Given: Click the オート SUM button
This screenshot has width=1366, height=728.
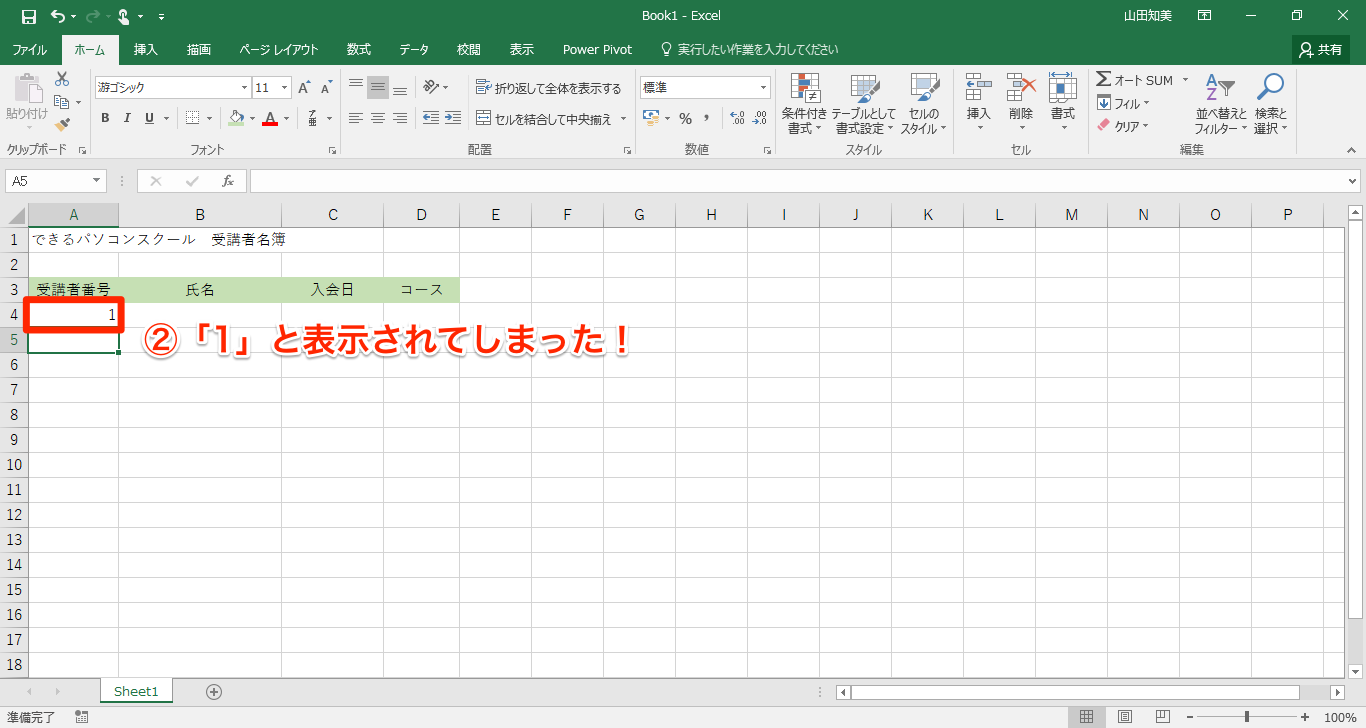Looking at the screenshot, I should (x=1134, y=80).
